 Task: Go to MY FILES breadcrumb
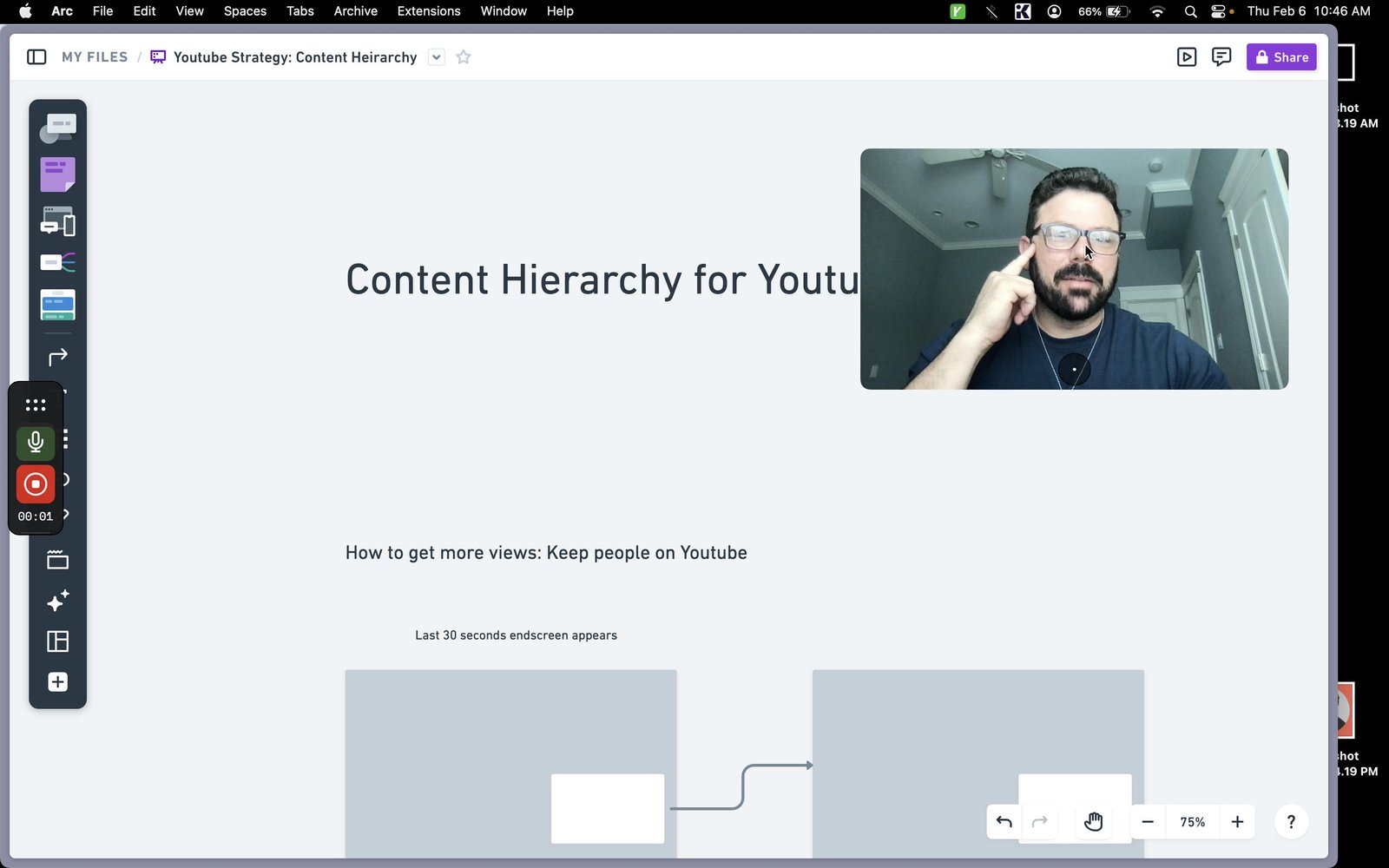[x=95, y=57]
